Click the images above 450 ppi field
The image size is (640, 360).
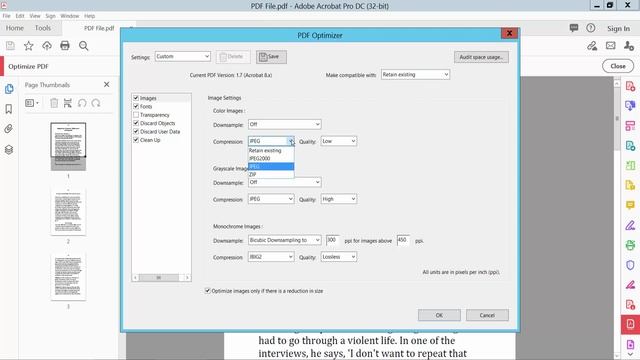(x=403, y=240)
